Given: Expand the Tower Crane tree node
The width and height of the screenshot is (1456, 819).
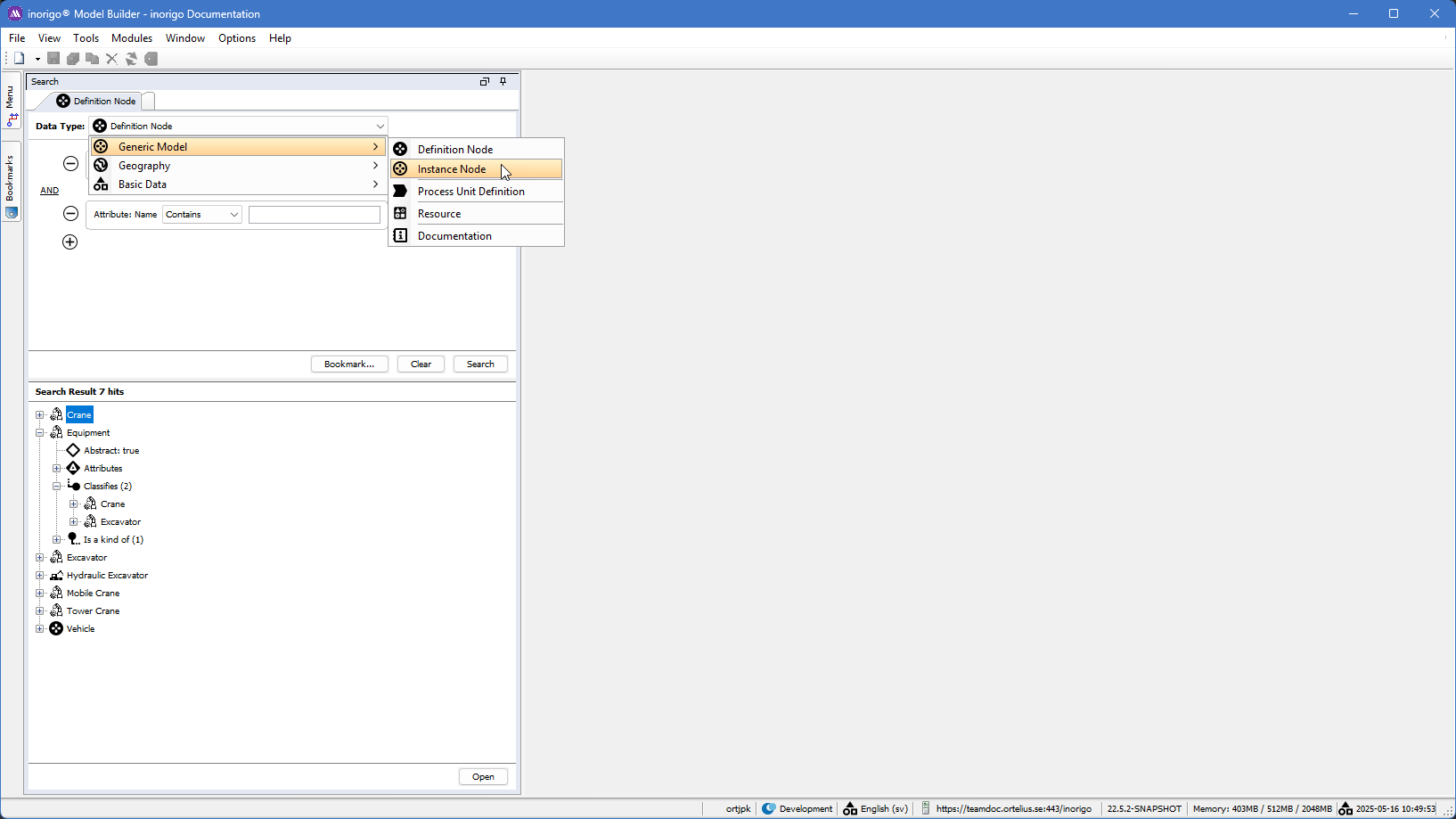Looking at the screenshot, I should 40,611.
